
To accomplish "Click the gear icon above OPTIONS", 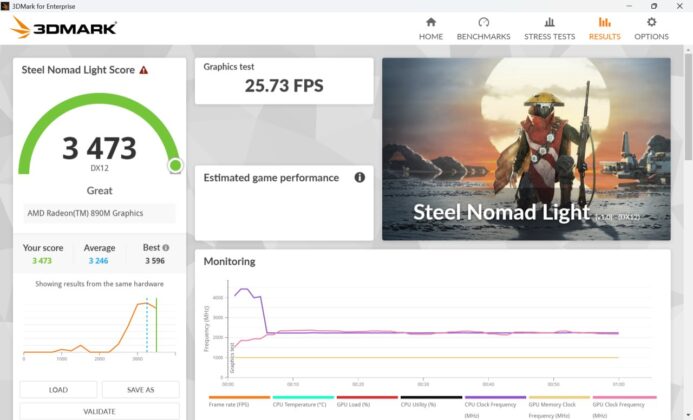I will click(x=651, y=22).
